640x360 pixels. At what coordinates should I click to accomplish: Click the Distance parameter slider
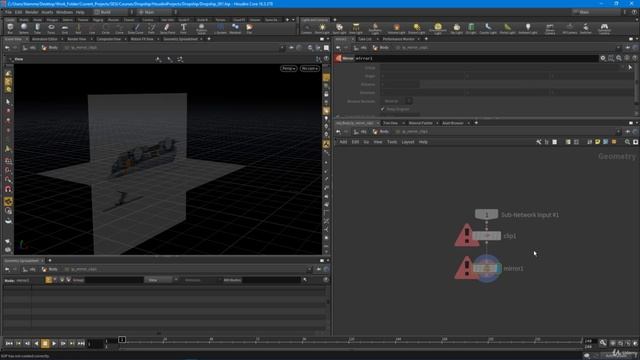point(527,84)
